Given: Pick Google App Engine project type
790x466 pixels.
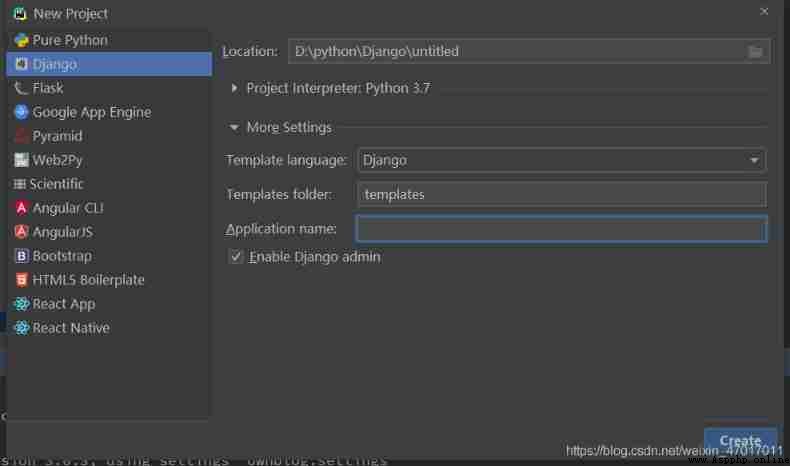Looking at the screenshot, I should [x=109, y=112].
